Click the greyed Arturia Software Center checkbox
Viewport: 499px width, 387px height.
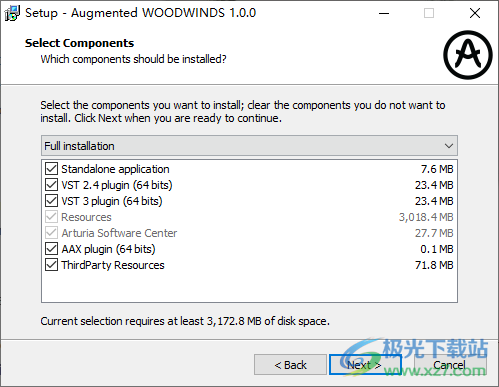[51, 233]
